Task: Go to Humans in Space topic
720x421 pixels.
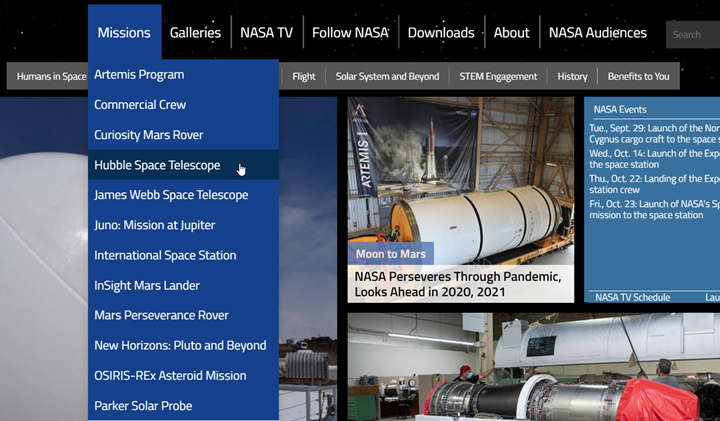Action: click(x=51, y=76)
